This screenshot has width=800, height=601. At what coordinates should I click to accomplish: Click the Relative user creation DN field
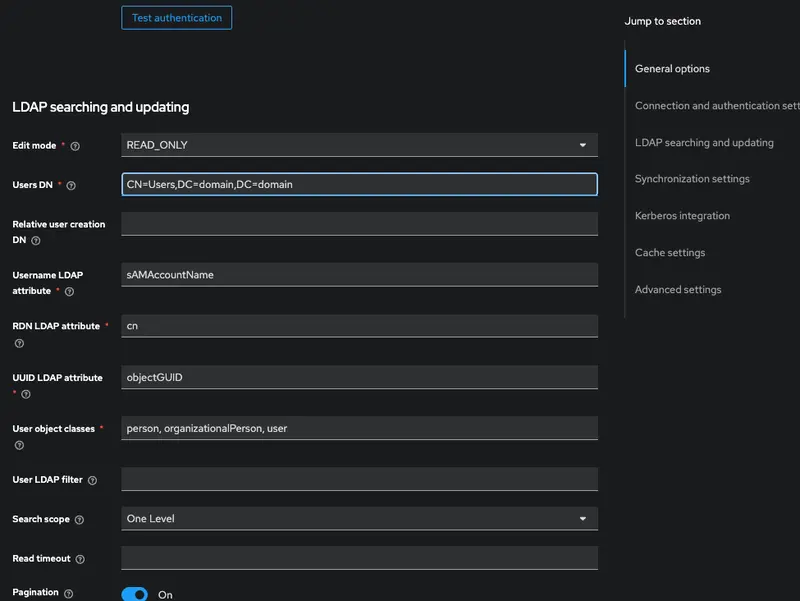pyautogui.click(x=359, y=223)
